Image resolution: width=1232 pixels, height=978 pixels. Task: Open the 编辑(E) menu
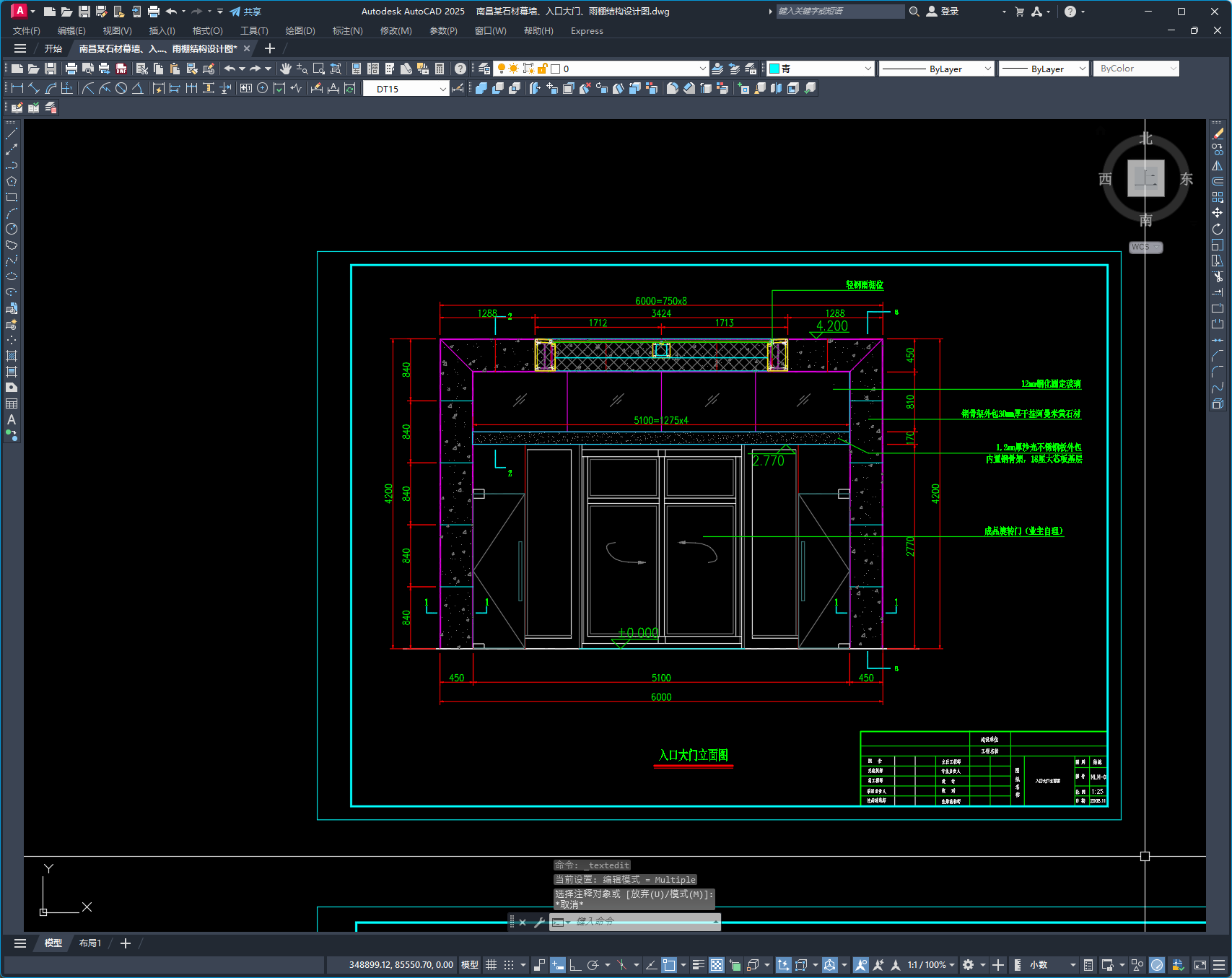pyautogui.click(x=71, y=31)
